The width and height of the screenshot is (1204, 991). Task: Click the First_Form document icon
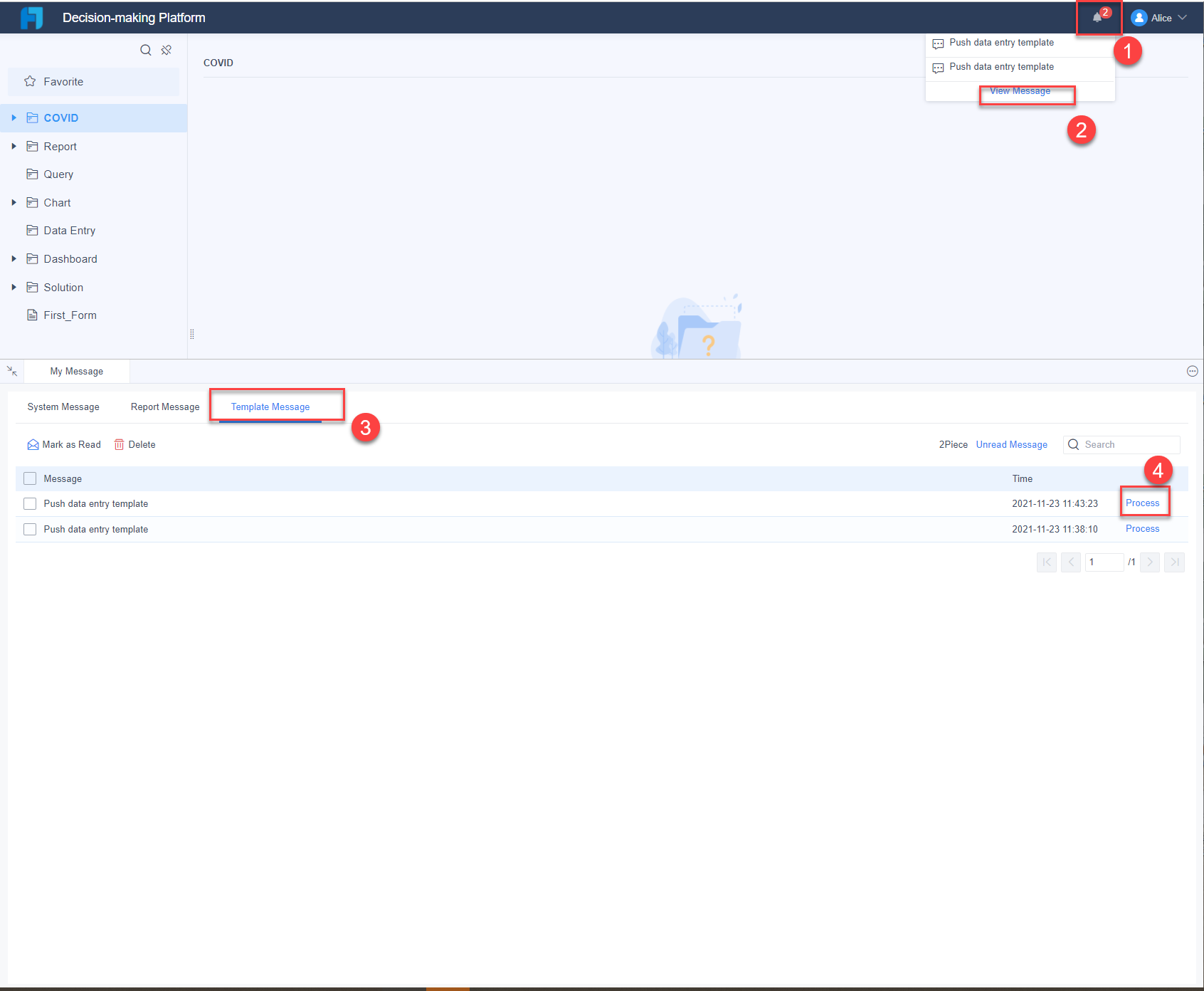(x=32, y=315)
